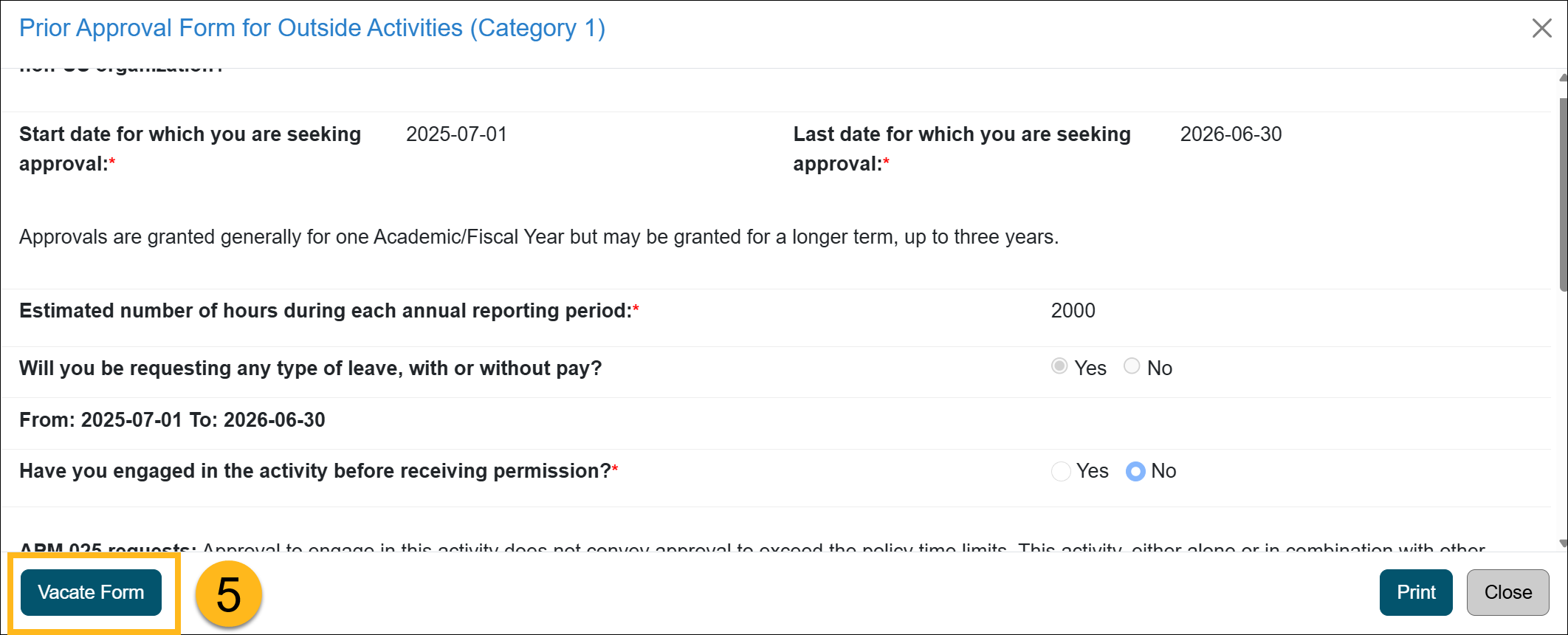Print the prior approval form
The image size is (1568, 635).
(1415, 592)
